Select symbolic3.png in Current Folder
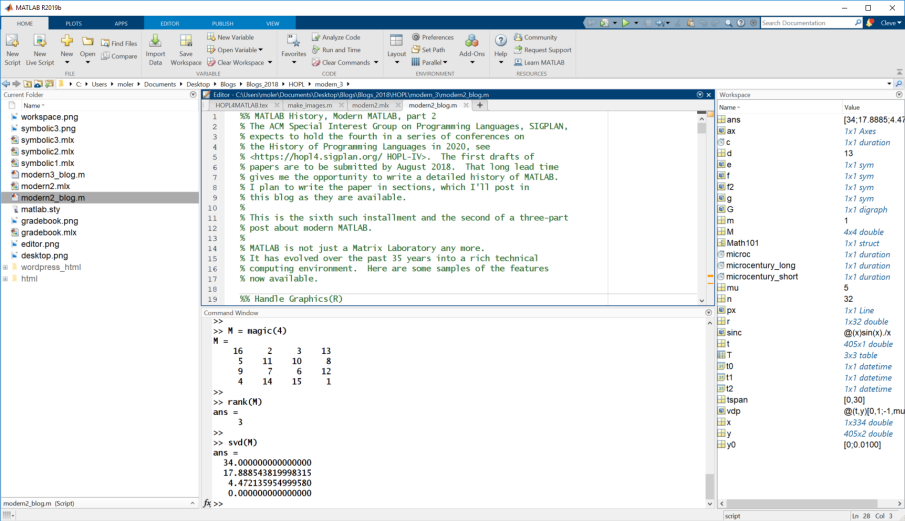905x521 pixels. (48, 129)
